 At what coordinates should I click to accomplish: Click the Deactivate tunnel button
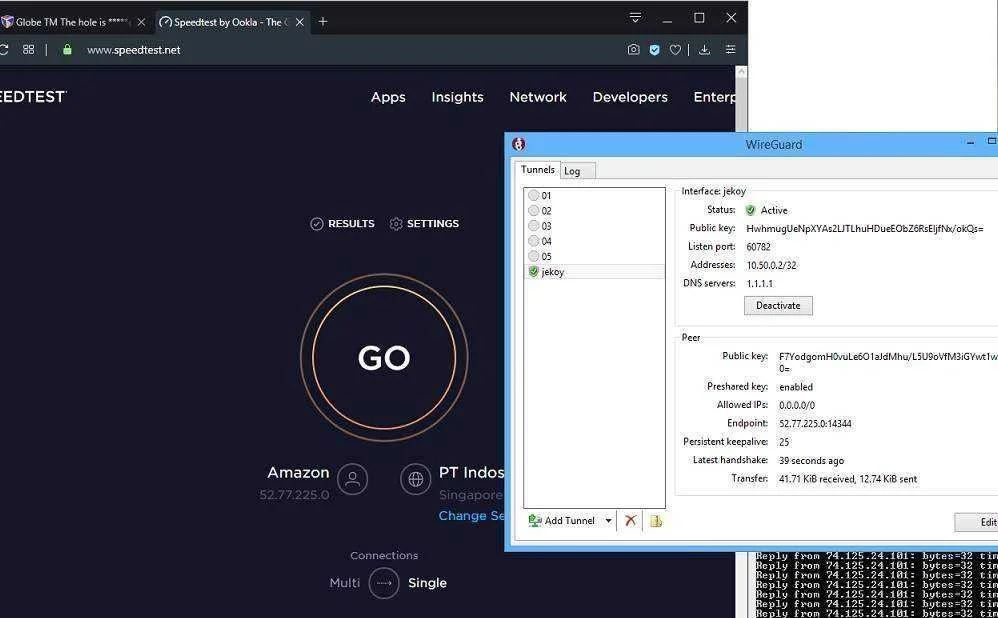point(778,305)
